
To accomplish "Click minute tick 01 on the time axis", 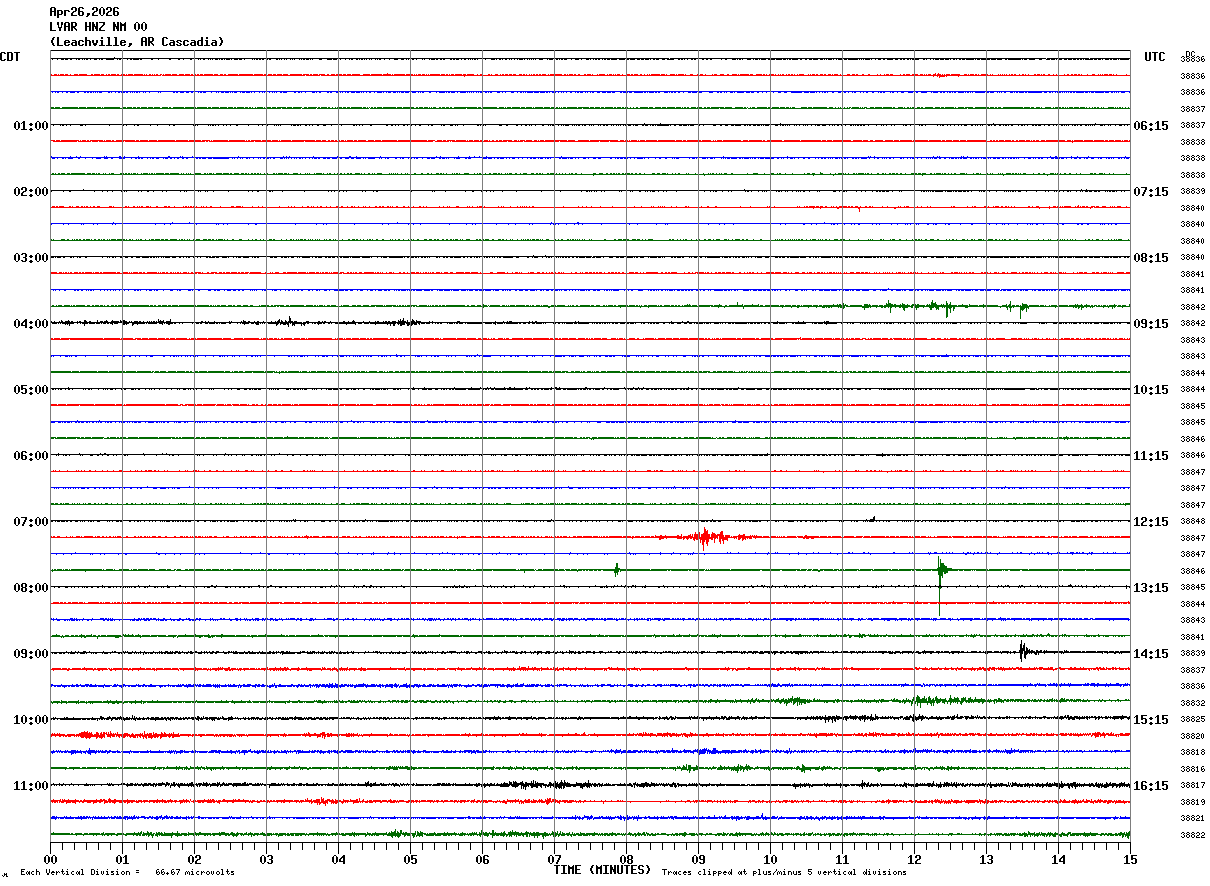I will (x=122, y=859).
